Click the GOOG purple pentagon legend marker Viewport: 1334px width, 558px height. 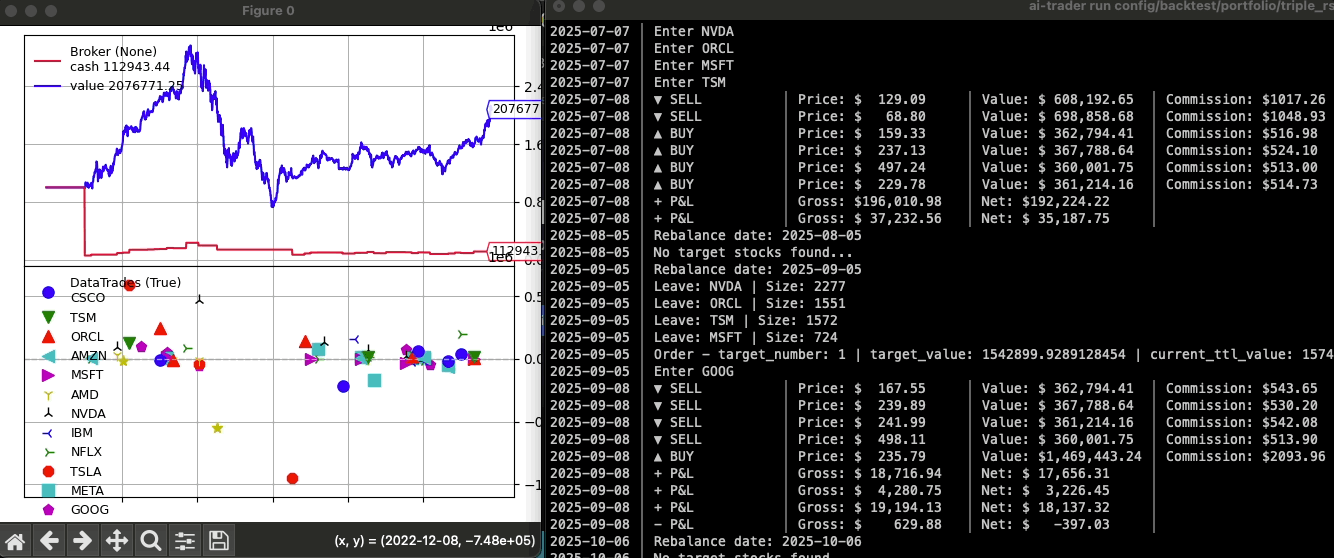click(x=48, y=509)
